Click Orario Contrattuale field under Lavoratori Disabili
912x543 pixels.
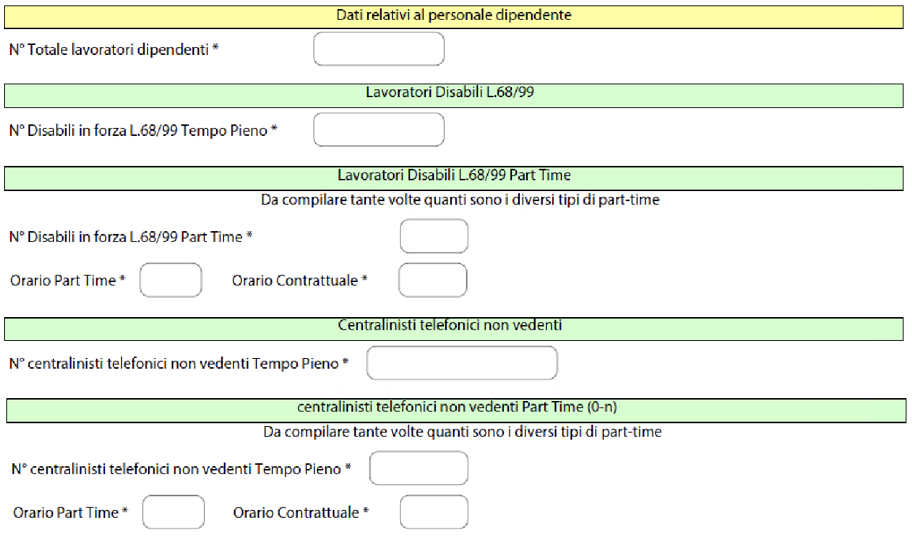432,281
